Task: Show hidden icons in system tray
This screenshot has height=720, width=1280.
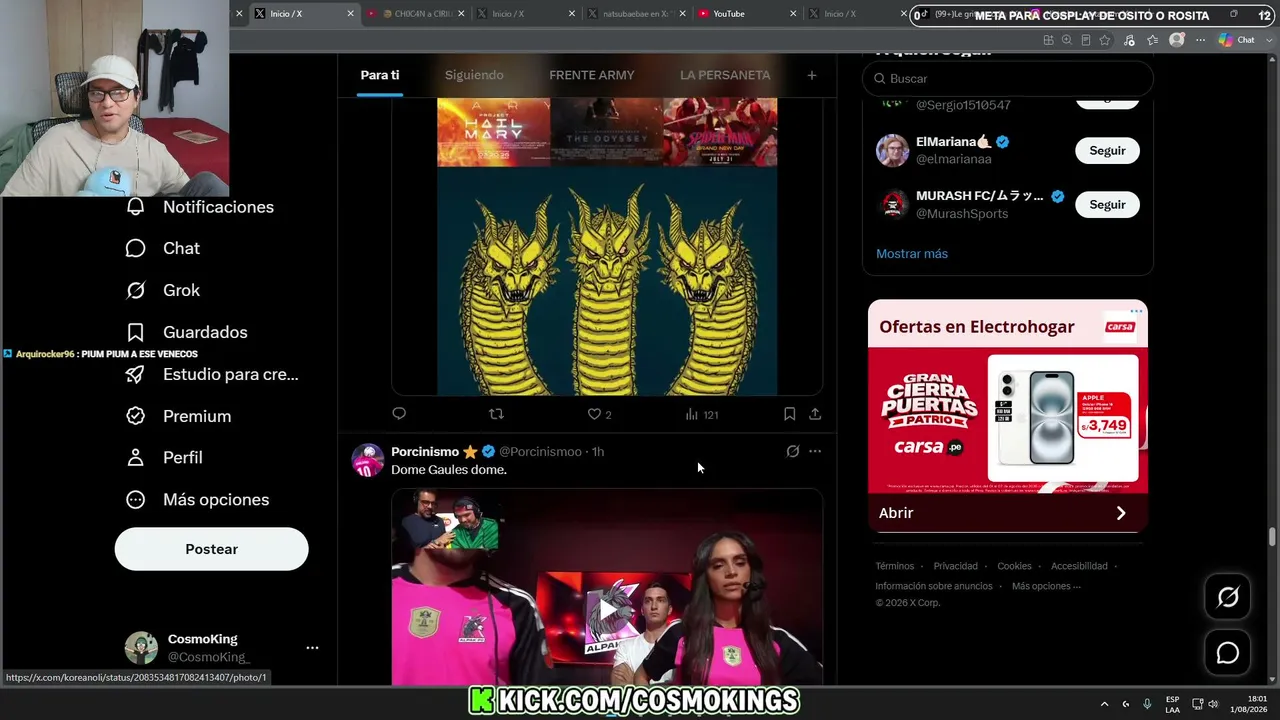Action: click(1104, 704)
